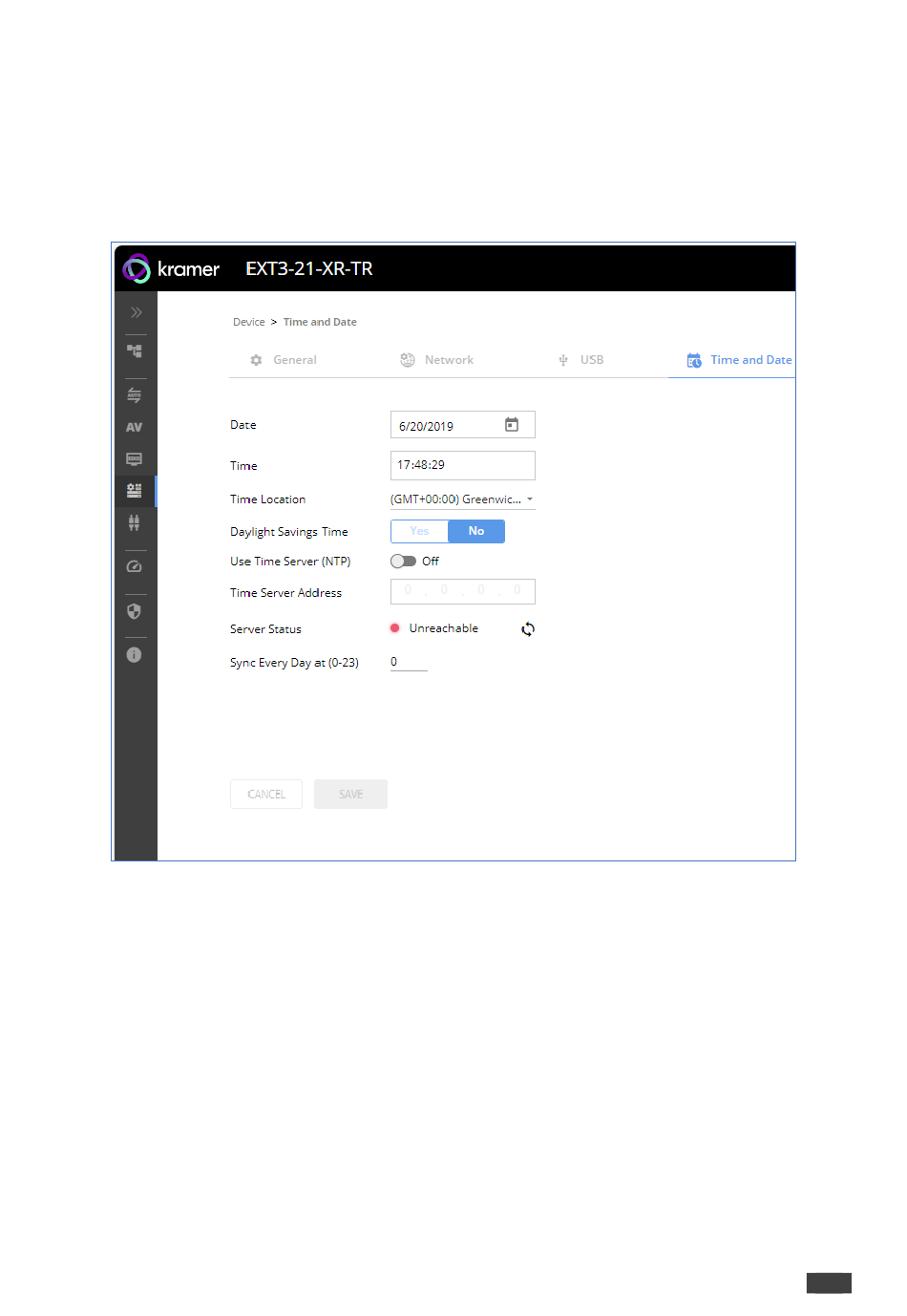Image resolution: width=907 pixels, height=1316 pixels.
Task: Open the Time Location dropdown
Action: (463, 499)
